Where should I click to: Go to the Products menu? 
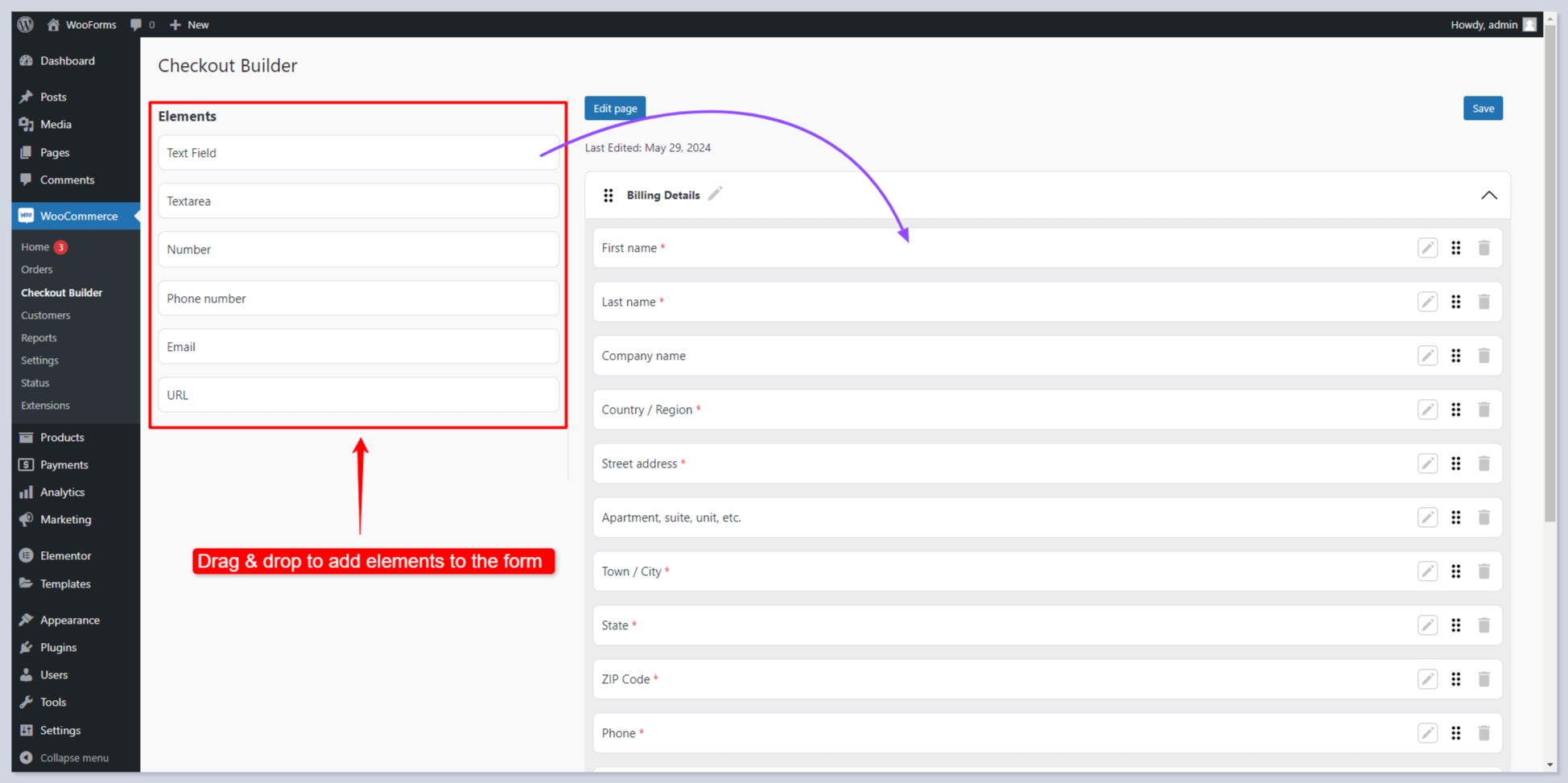62,438
